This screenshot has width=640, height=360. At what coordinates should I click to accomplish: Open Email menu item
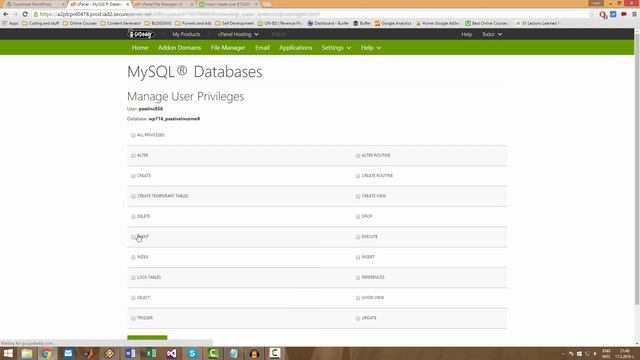262,48
